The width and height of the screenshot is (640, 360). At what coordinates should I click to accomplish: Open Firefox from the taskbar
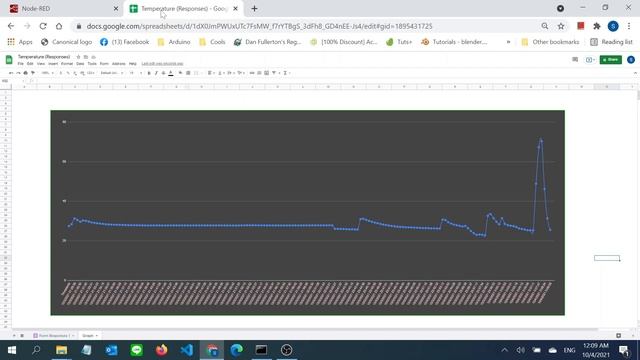(162, 350)
